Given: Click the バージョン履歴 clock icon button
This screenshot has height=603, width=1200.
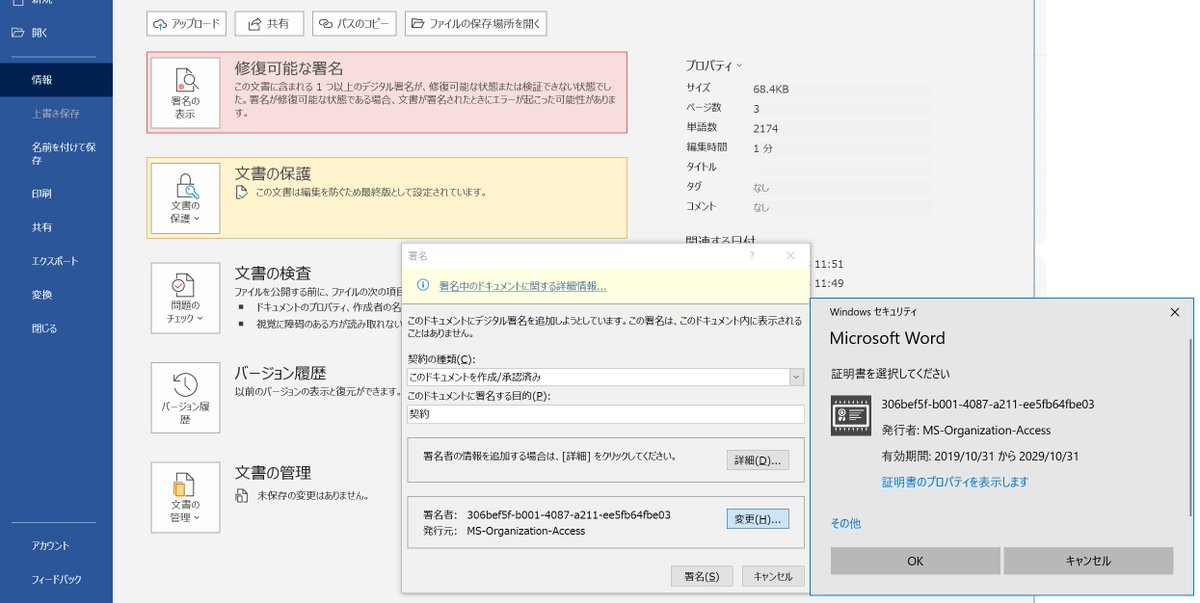Looking at the screenshot, I should pos(185,397).
